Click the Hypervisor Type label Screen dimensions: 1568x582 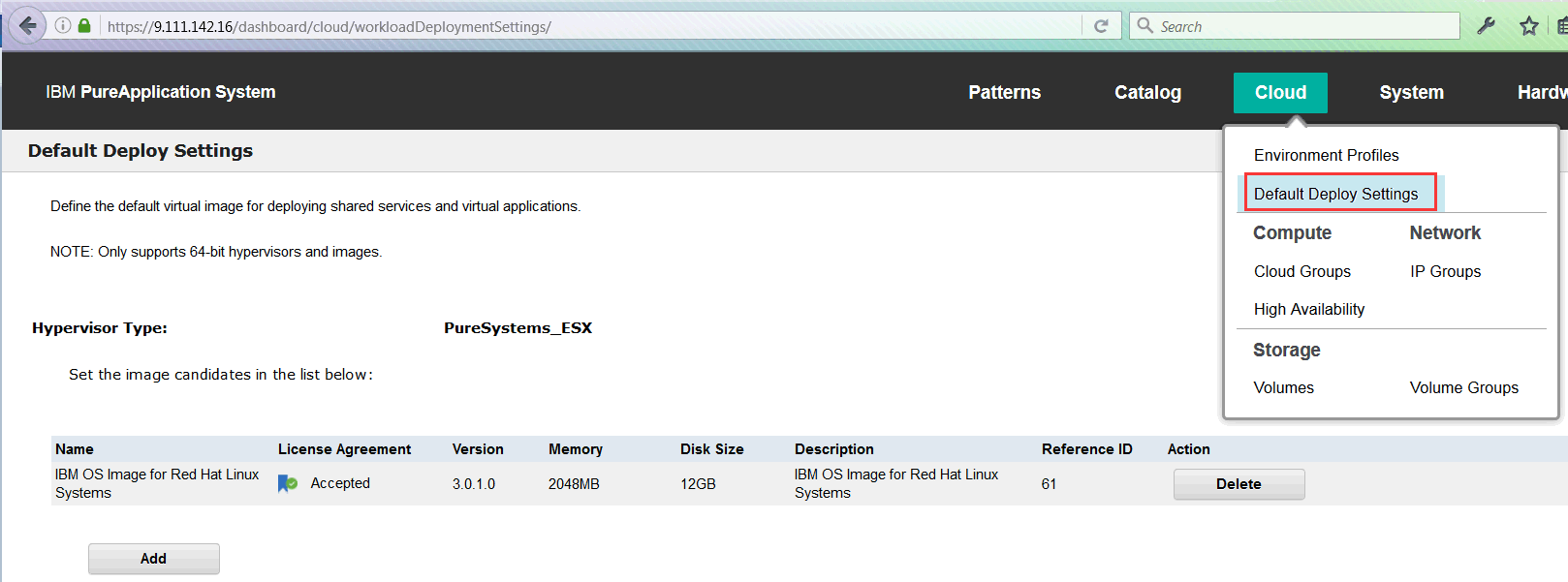click(99, 328)
